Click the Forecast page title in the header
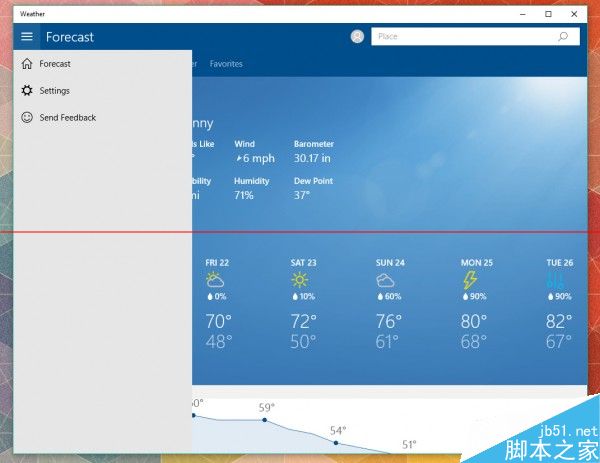The height and width of the screenshot is (463, 600). coord(70,37)
